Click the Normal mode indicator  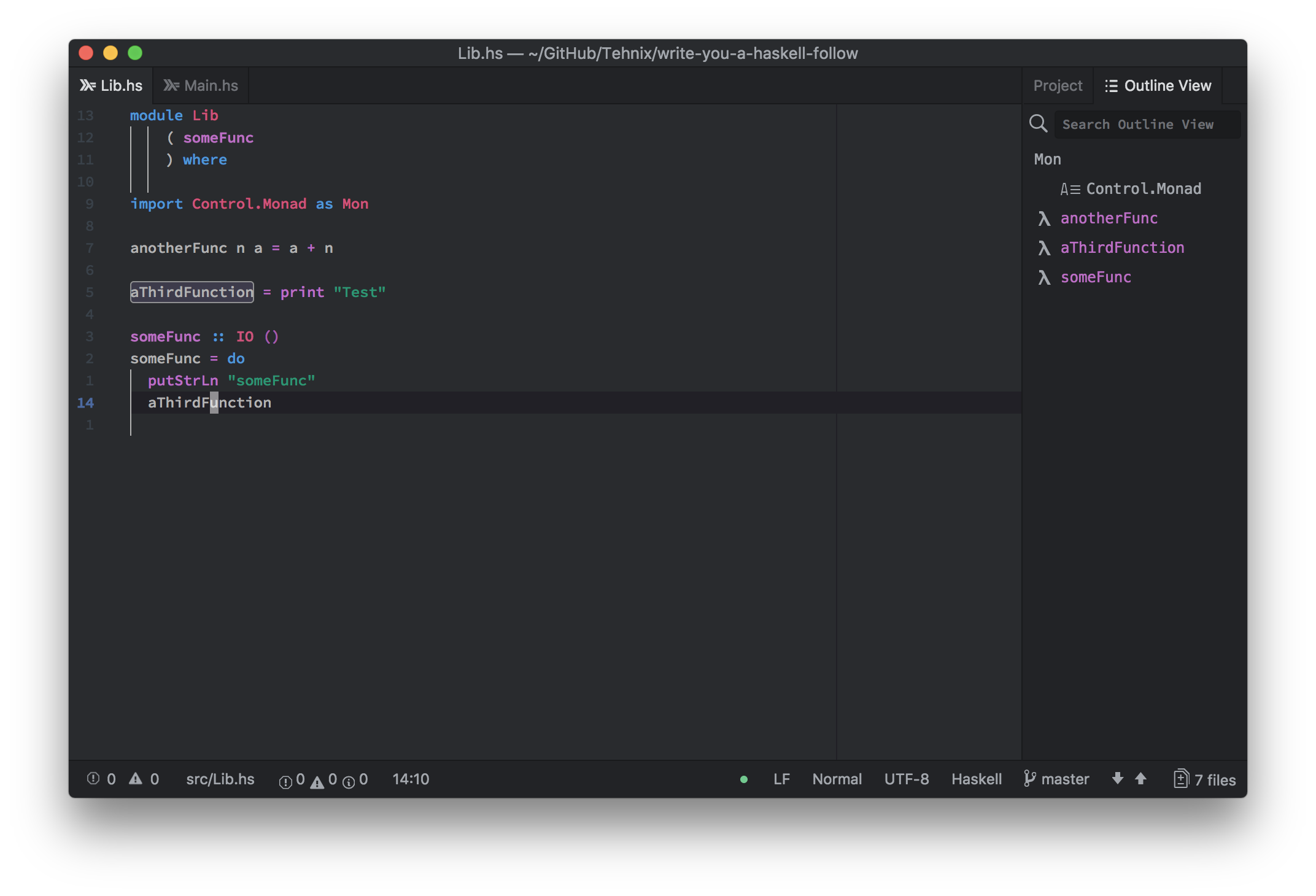837,779
